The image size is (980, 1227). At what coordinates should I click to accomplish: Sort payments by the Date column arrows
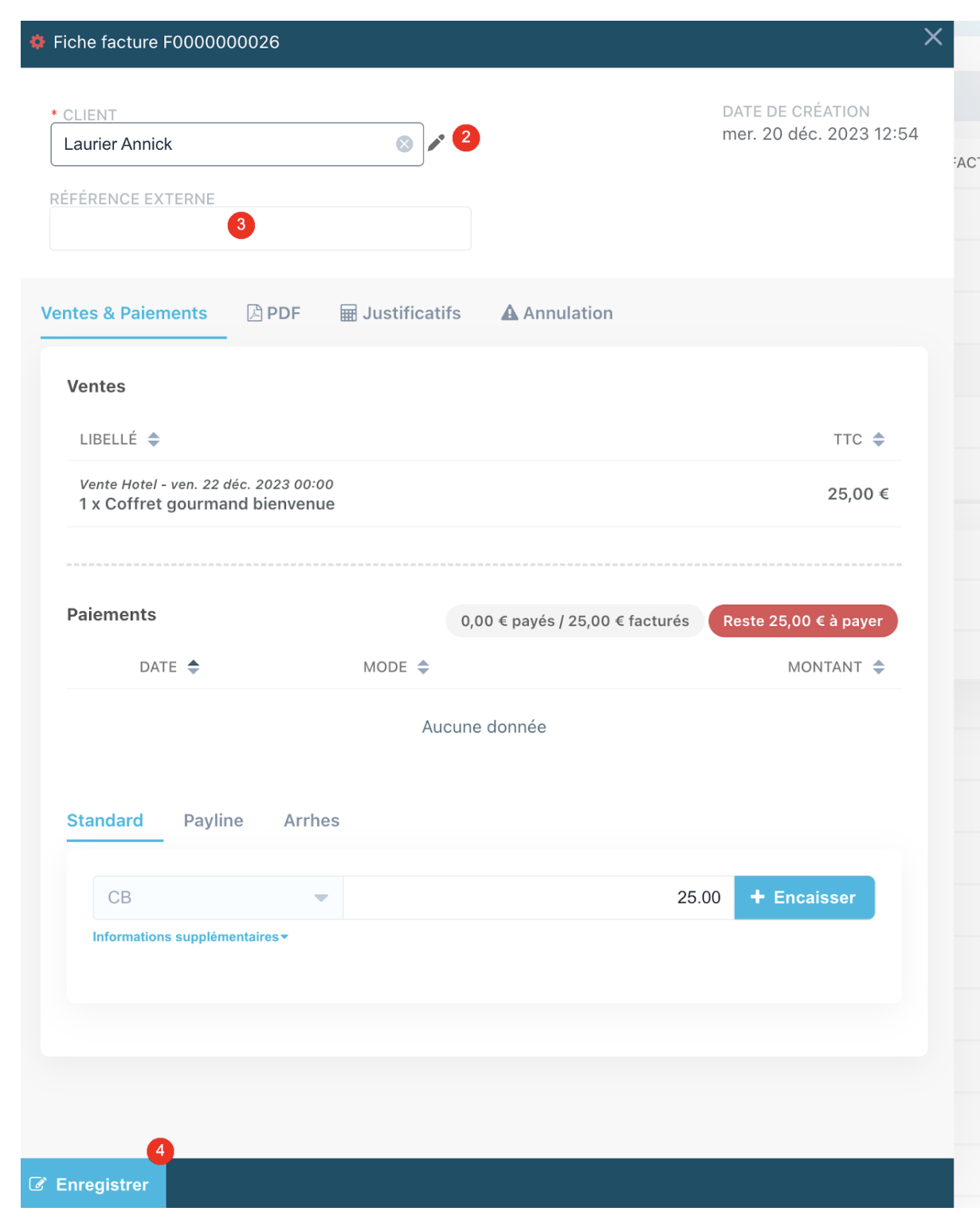tap(193, 667)
